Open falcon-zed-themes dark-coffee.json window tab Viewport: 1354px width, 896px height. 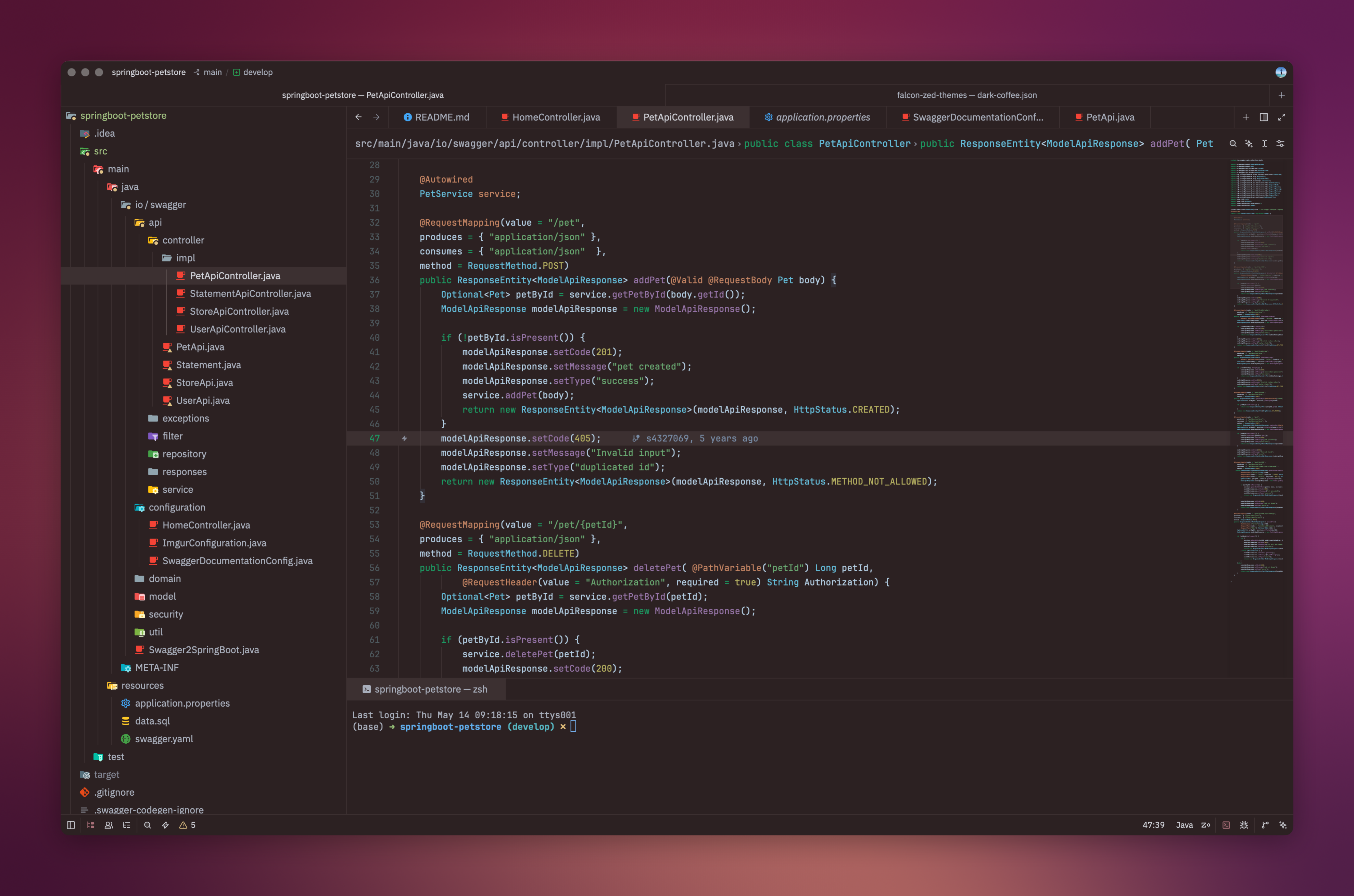tap(967, 95)
